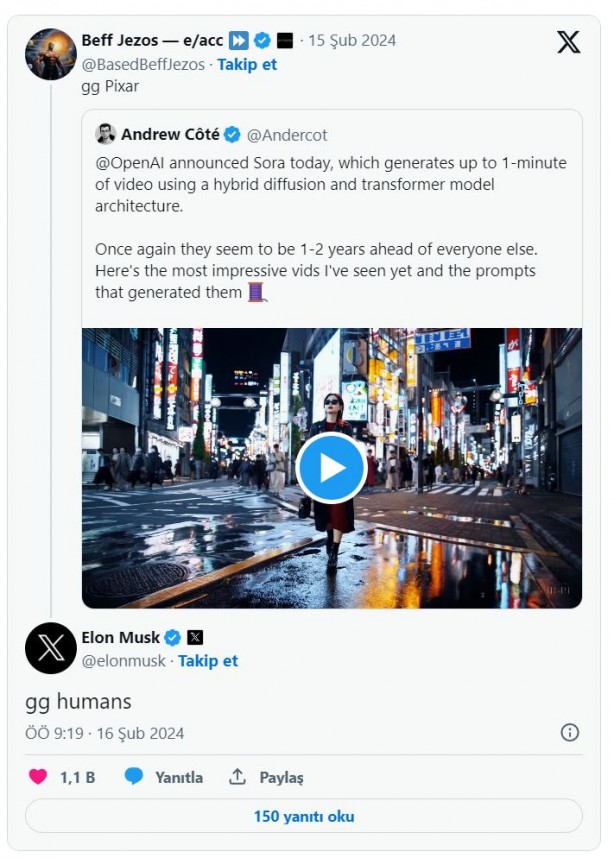This screenshot has height=858, width=614.
Task: Click Elon Musk's display name
Action: [122, 636]
